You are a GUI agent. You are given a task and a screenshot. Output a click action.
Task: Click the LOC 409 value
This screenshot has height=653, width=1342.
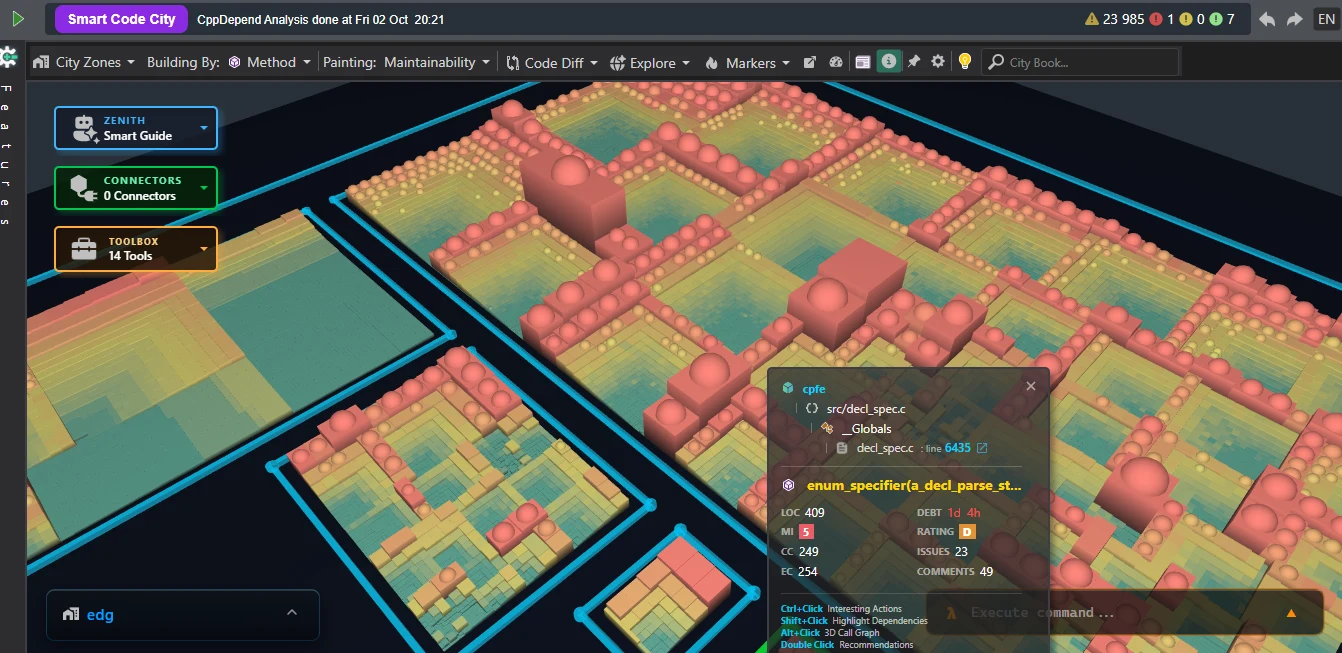[814, 512]
